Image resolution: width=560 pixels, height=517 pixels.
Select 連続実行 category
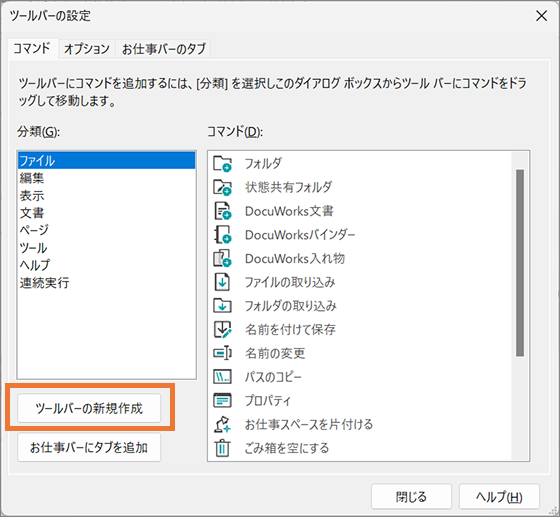106,282
